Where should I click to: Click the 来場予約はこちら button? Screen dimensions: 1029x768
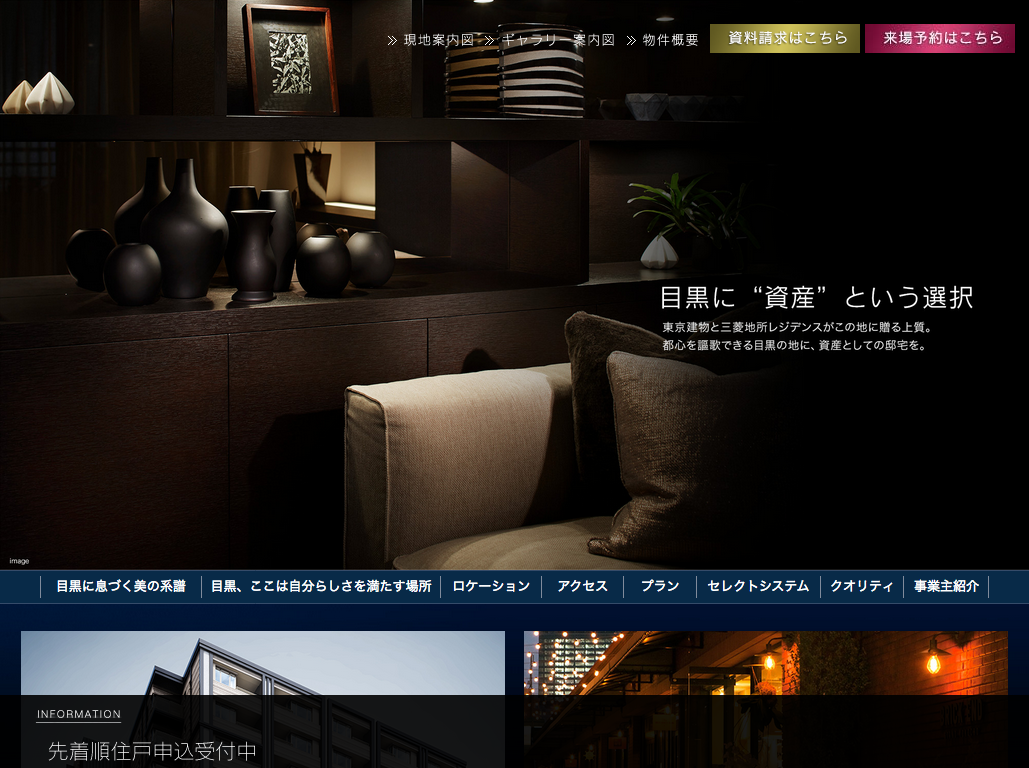[x=940, y=38]
